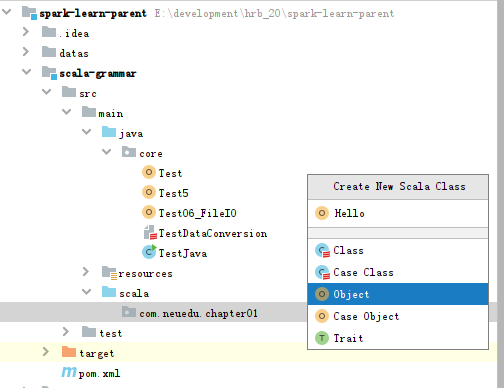The width and height of the screenshot is (504, 388).
Task: Click the TestDataConversion file icon
Action: [150, 232]
